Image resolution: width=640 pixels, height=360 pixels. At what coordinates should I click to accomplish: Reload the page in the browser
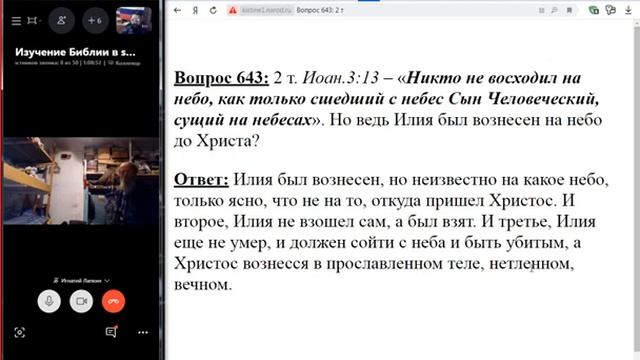213,10
